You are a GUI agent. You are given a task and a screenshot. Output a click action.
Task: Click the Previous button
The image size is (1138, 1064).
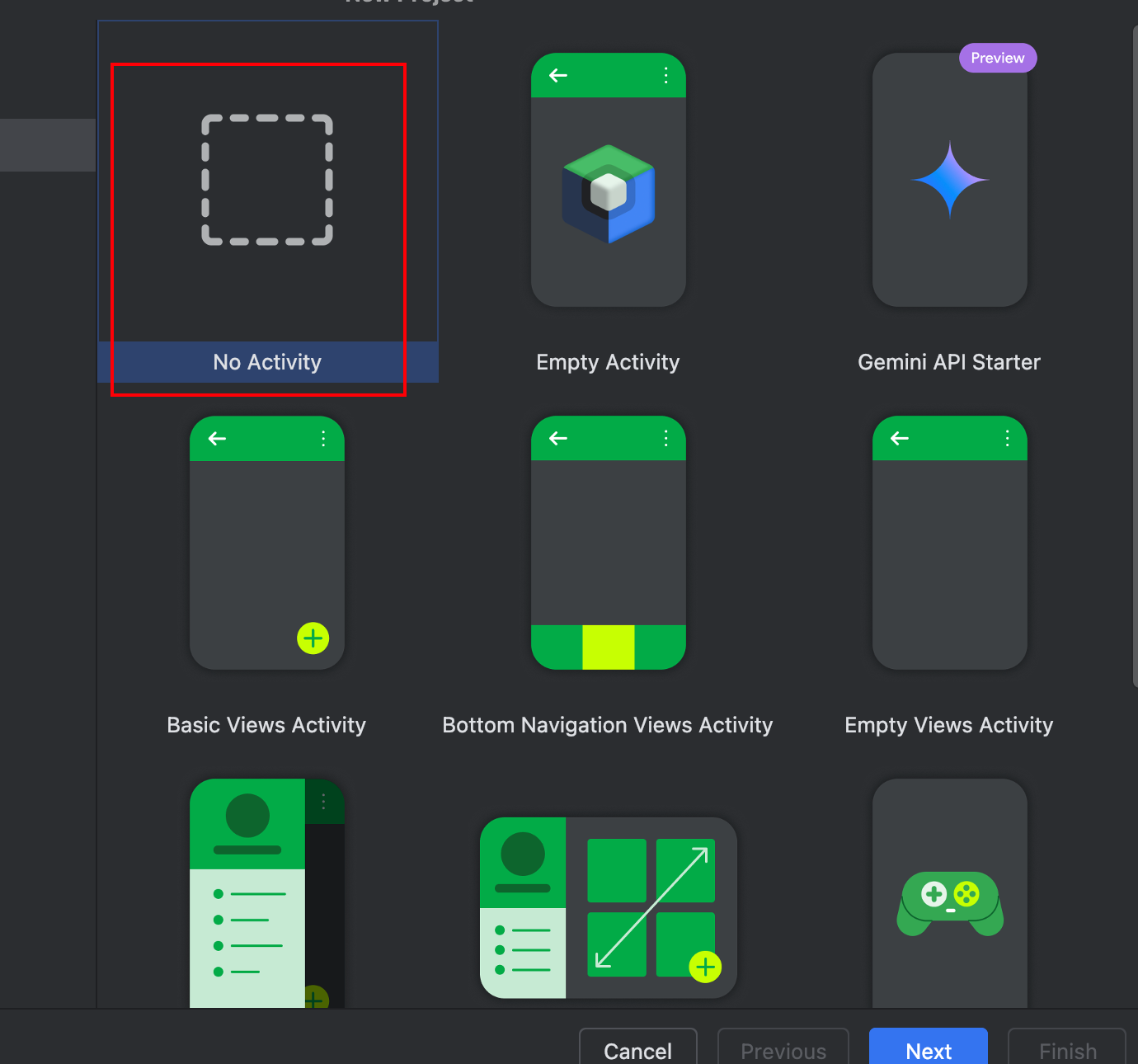(783, 1050)
